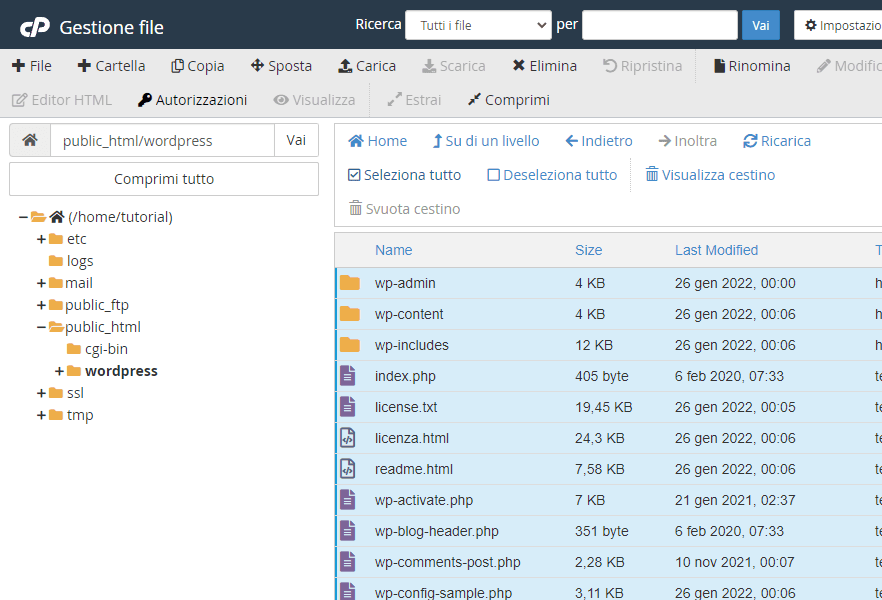Click Elimina to delete selection
Image resolution: width=882 pixels, height=600 pixels.
[544, 66]
